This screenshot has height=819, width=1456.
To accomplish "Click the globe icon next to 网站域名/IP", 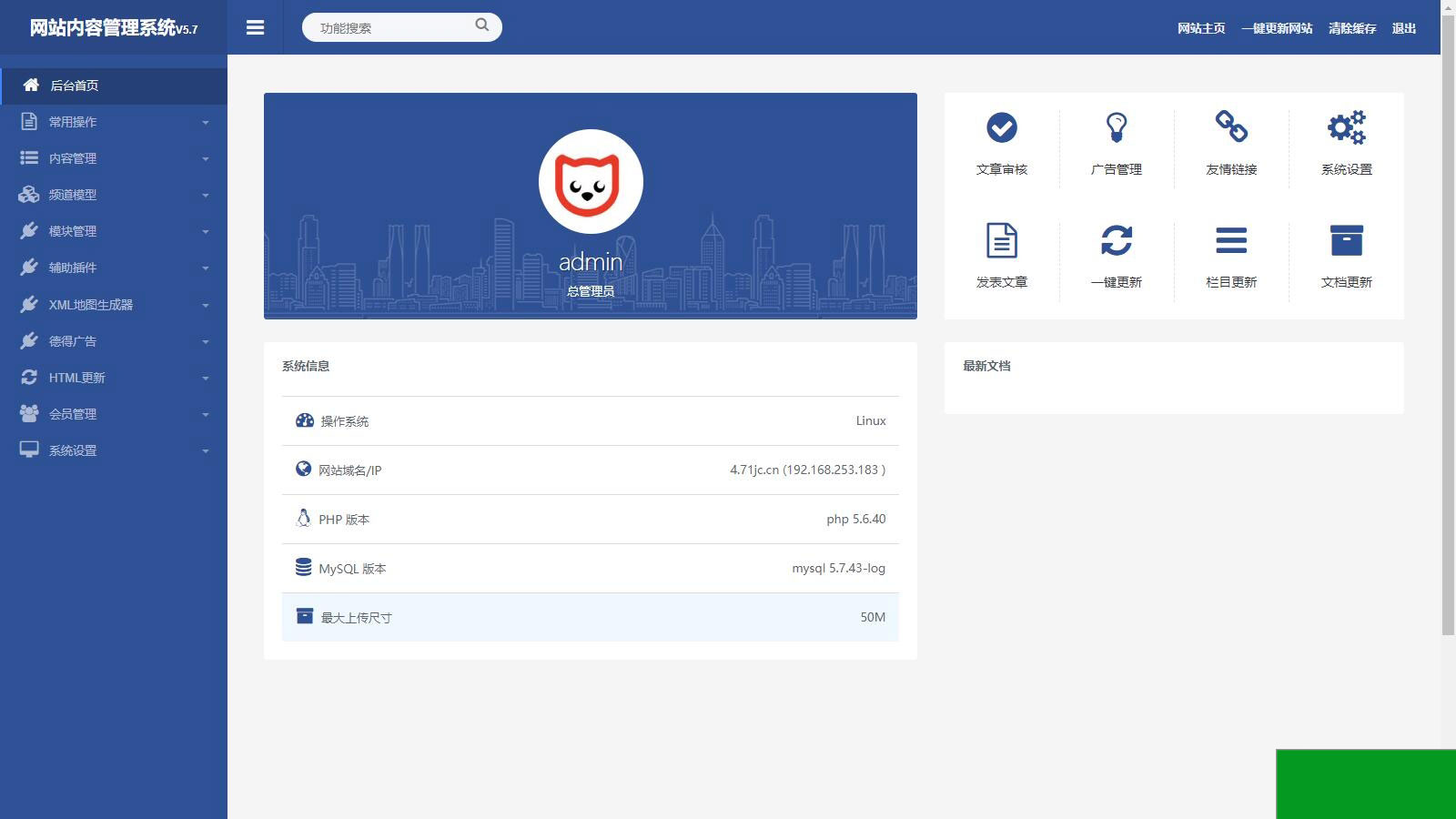I will point(304,469).
